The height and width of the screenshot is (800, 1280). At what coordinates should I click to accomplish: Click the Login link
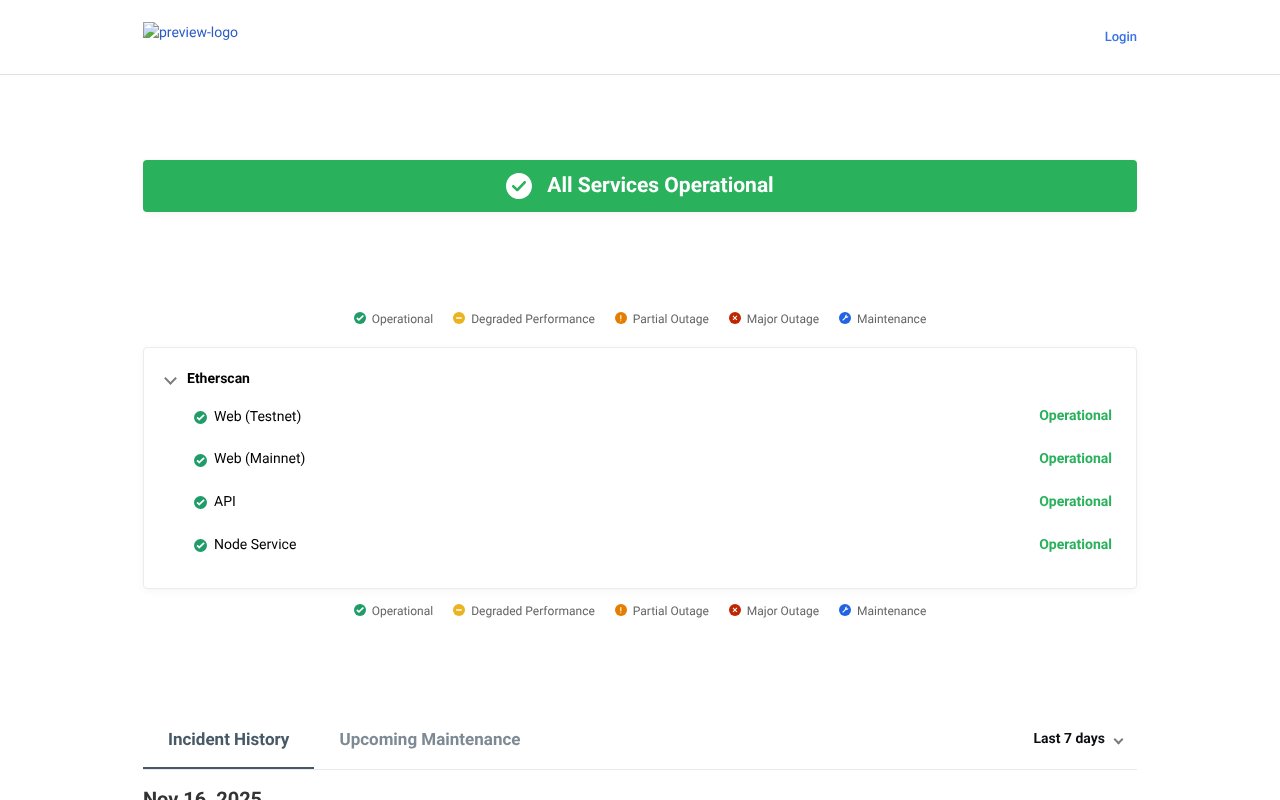(x=1120, y=37)
